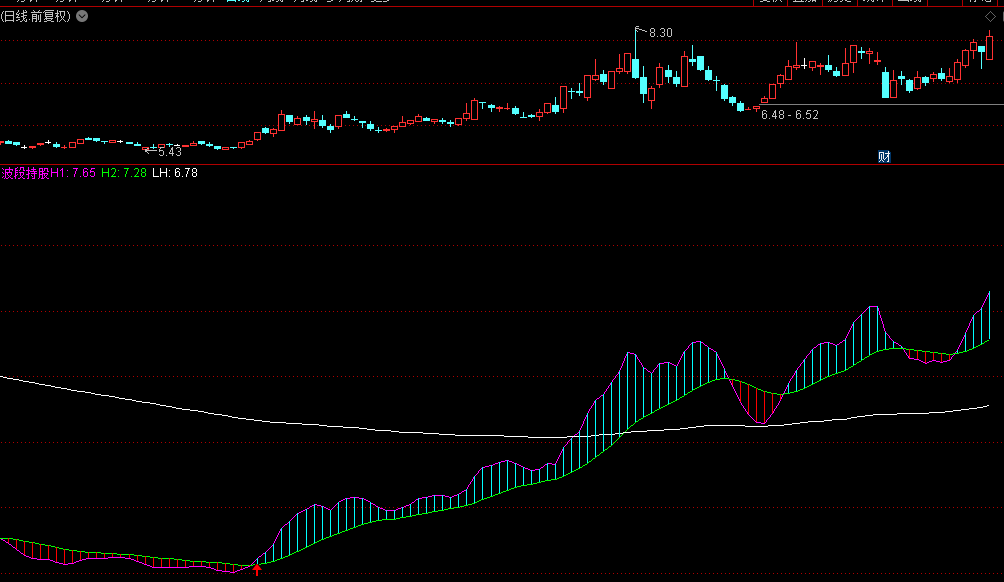Click the last red candlestick on the right
1004x582 pixels.
[x=989, y=50]
